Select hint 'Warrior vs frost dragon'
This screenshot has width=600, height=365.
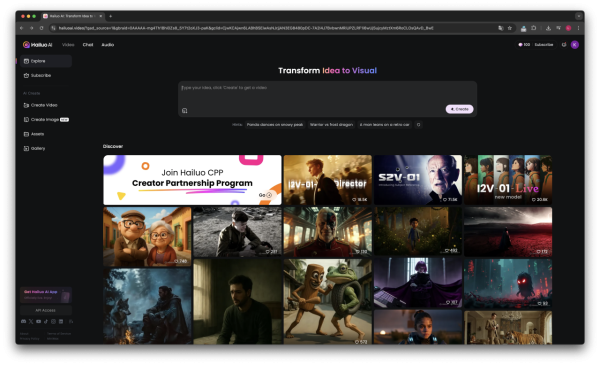point(331,125)
